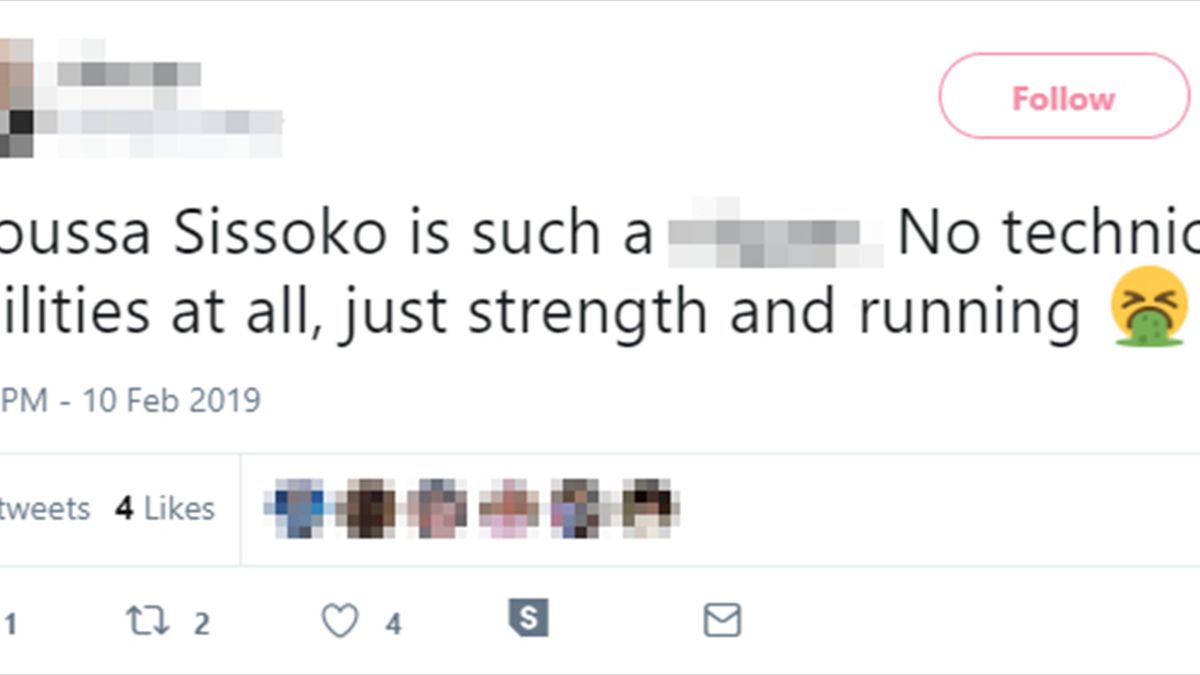This screenshot has height=675, width=1200.
Task: Open the blurred account handle under the name
Action: [165, 122]
